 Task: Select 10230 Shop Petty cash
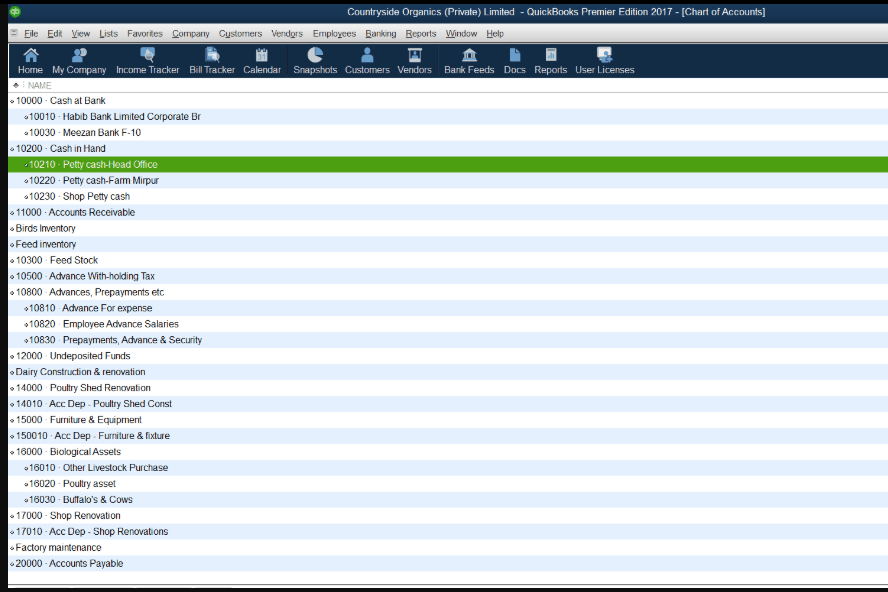(x=447, y=196)
